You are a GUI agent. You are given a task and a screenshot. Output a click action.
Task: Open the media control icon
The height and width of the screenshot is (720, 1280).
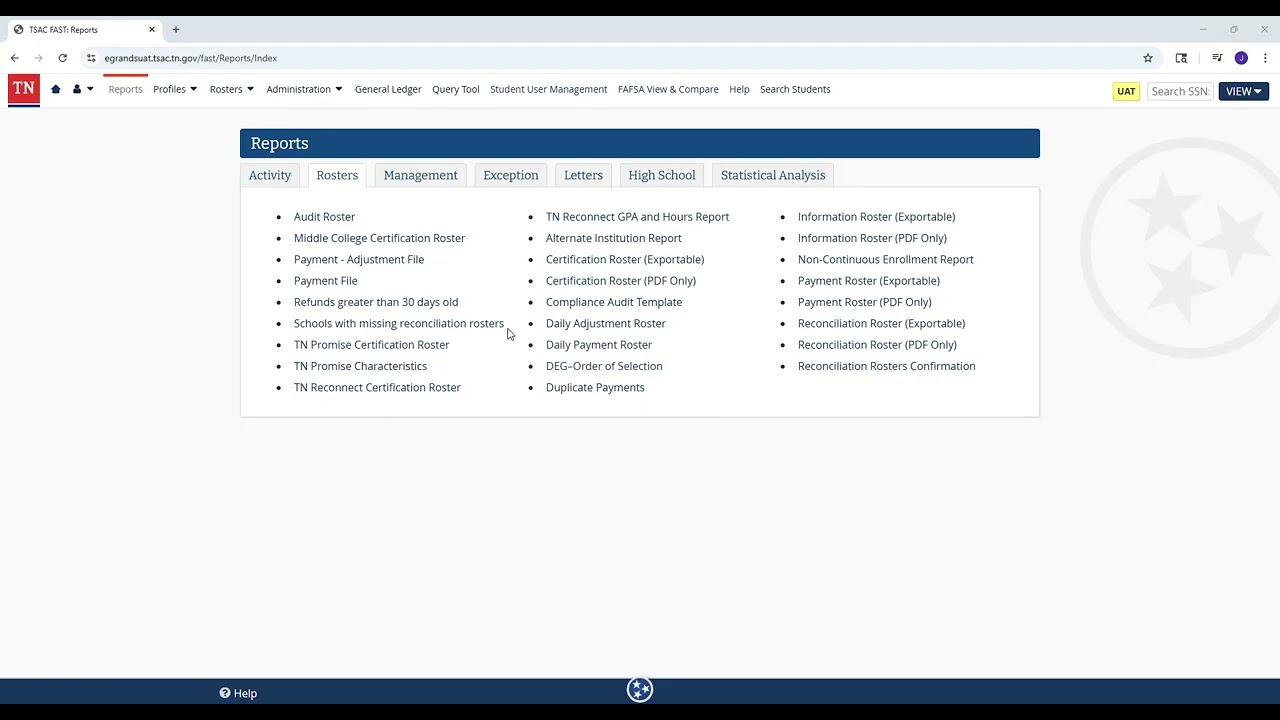click(1217, 58)
